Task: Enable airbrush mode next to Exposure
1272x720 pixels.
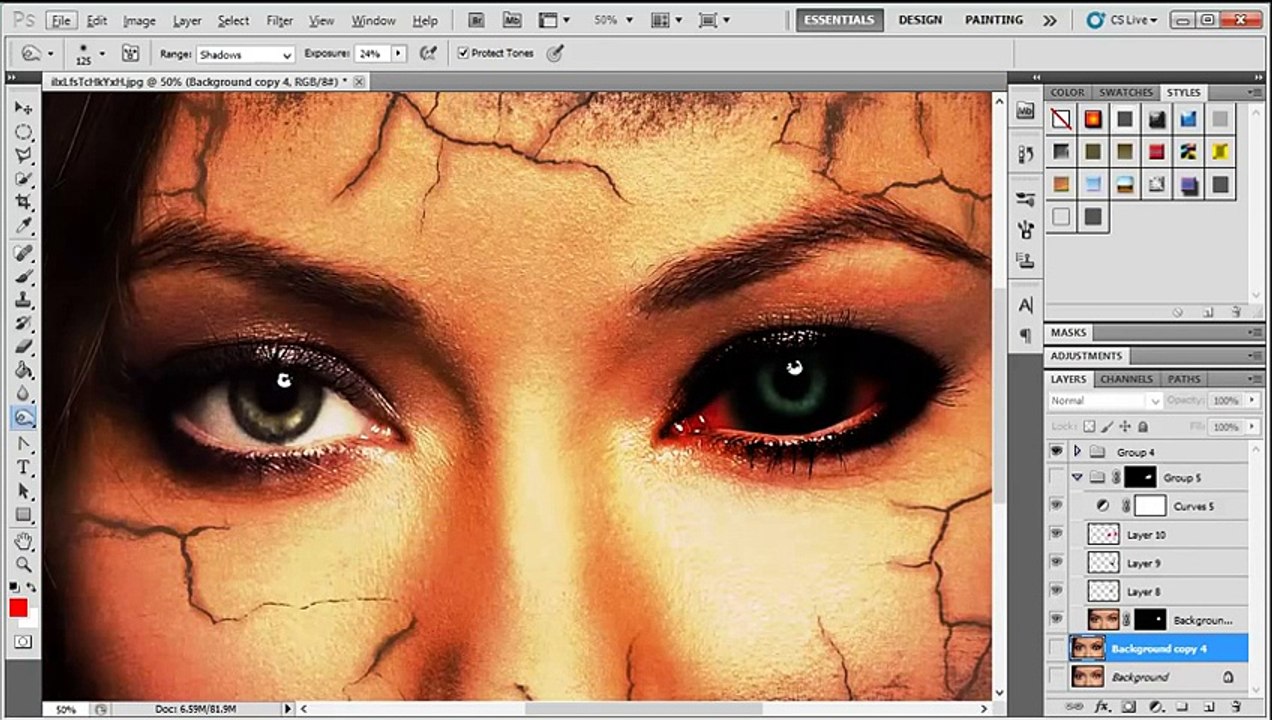Action: [429, 53]
